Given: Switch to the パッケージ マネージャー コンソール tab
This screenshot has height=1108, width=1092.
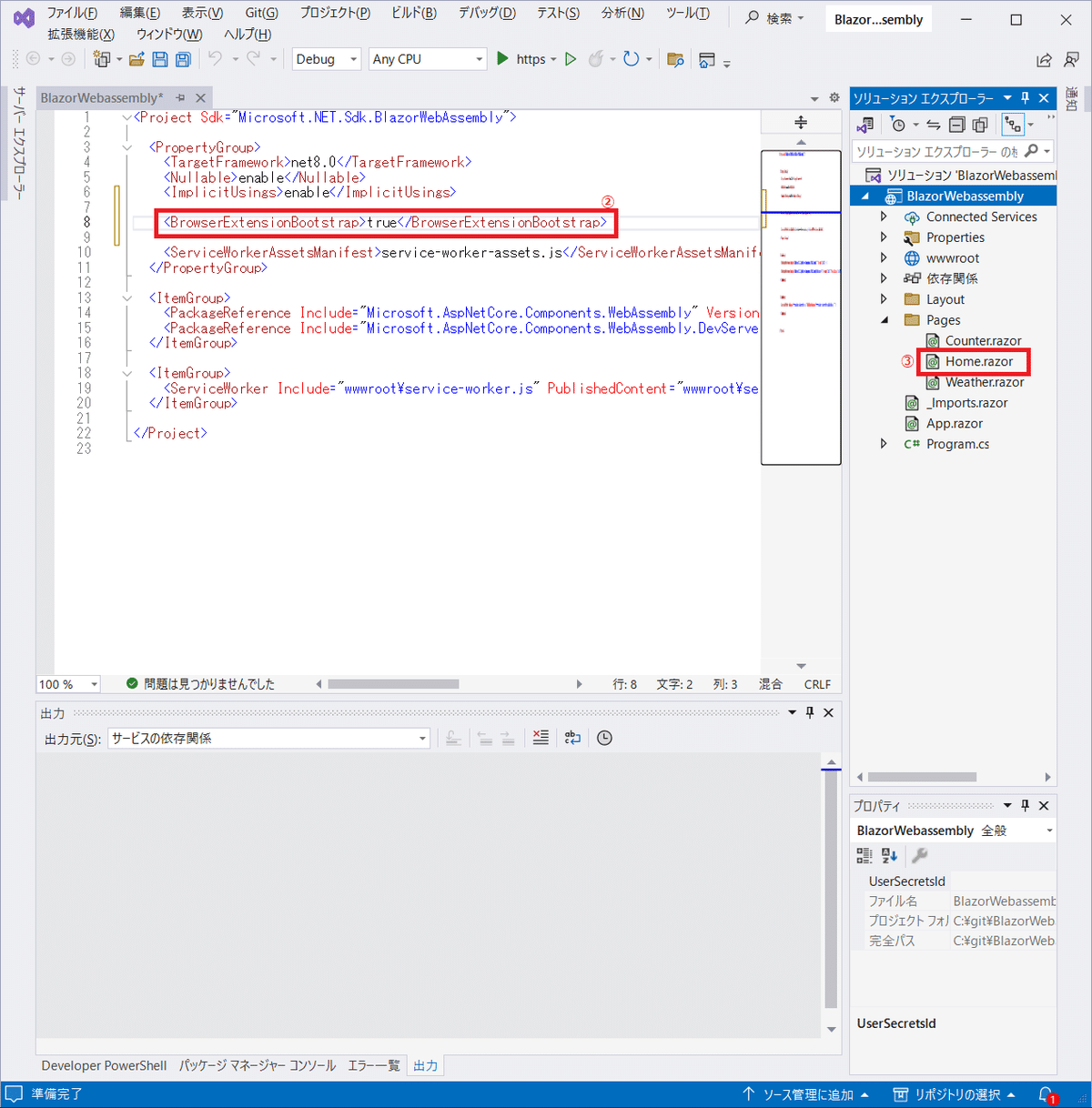Looking at the screenshot, I should (258, 1065).
